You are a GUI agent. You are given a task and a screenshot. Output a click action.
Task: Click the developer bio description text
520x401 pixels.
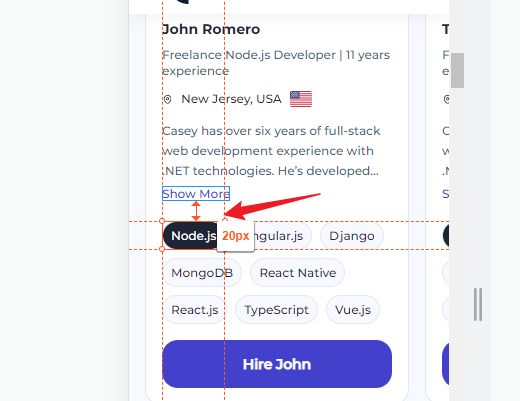click(x=271, y=151)
